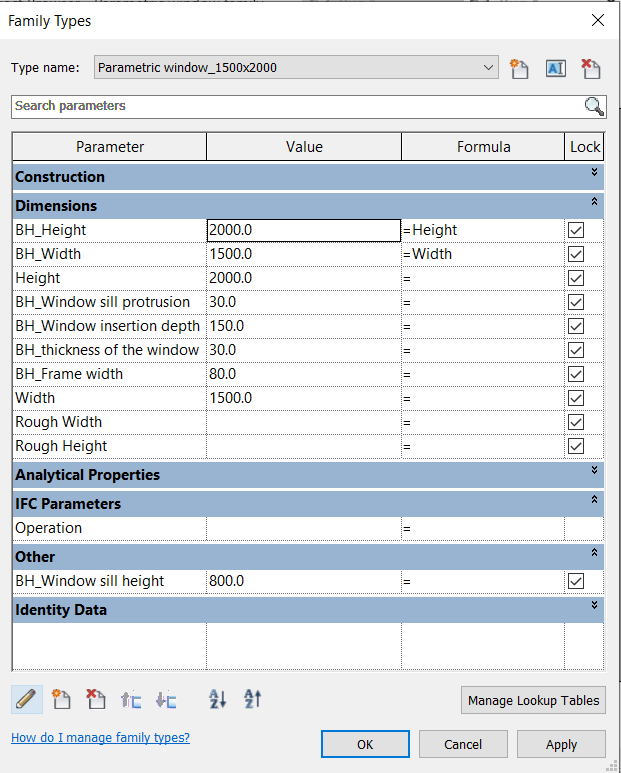Sort parameters in descending order
The image size is (621, 773).
[252, 700]
